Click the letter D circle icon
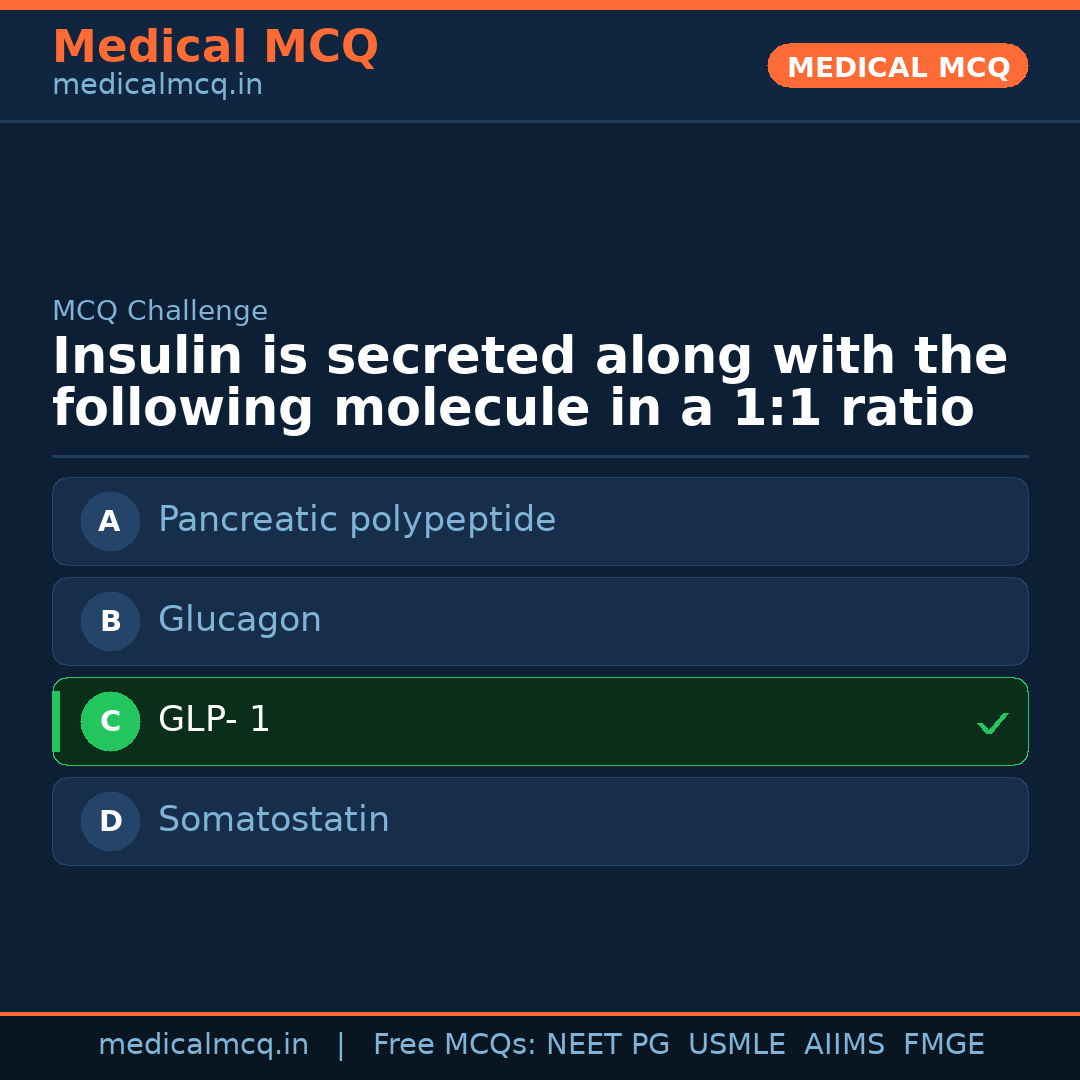The height and width of the screenshot is (1080, 1080). pos(110,821)
